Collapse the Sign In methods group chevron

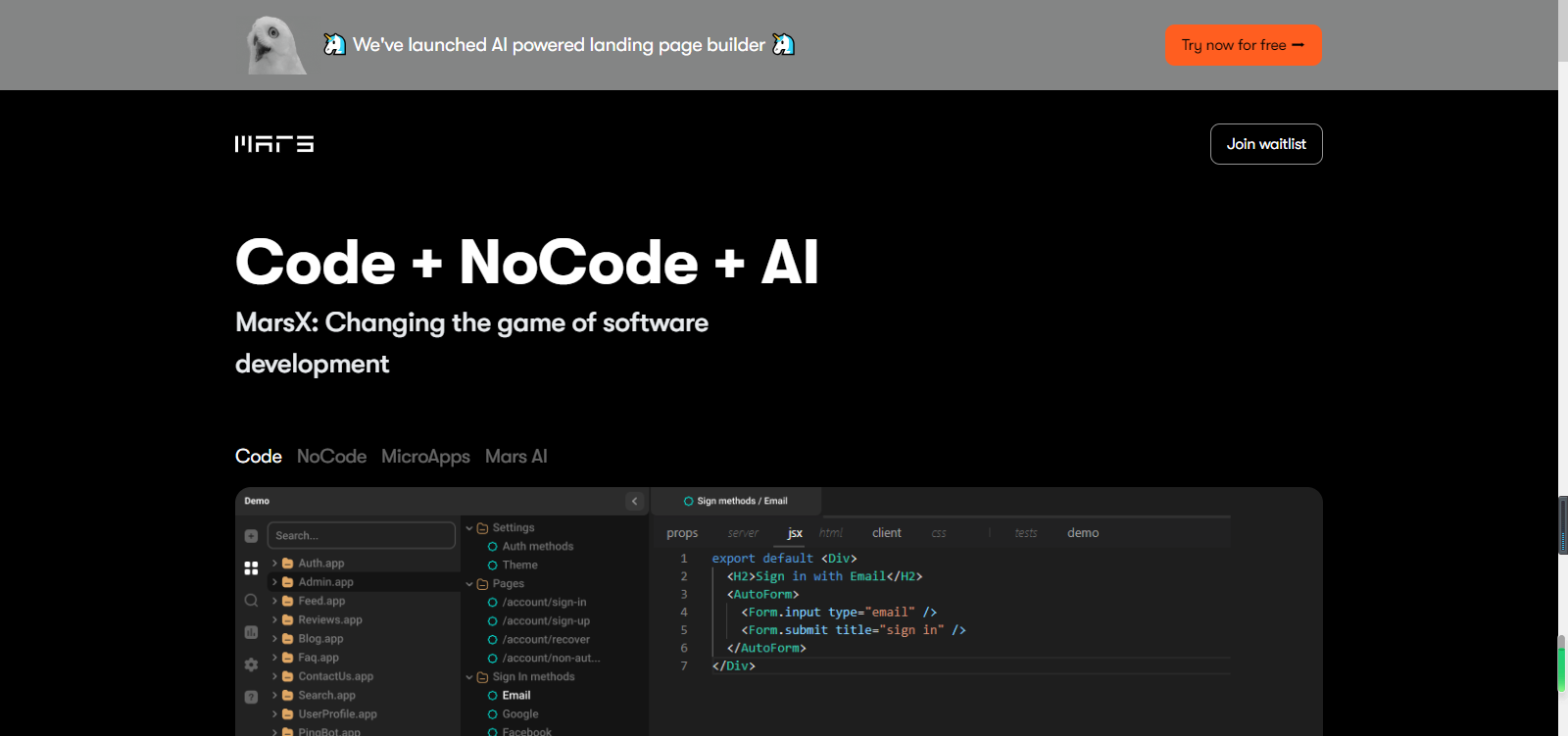point(469,677)
